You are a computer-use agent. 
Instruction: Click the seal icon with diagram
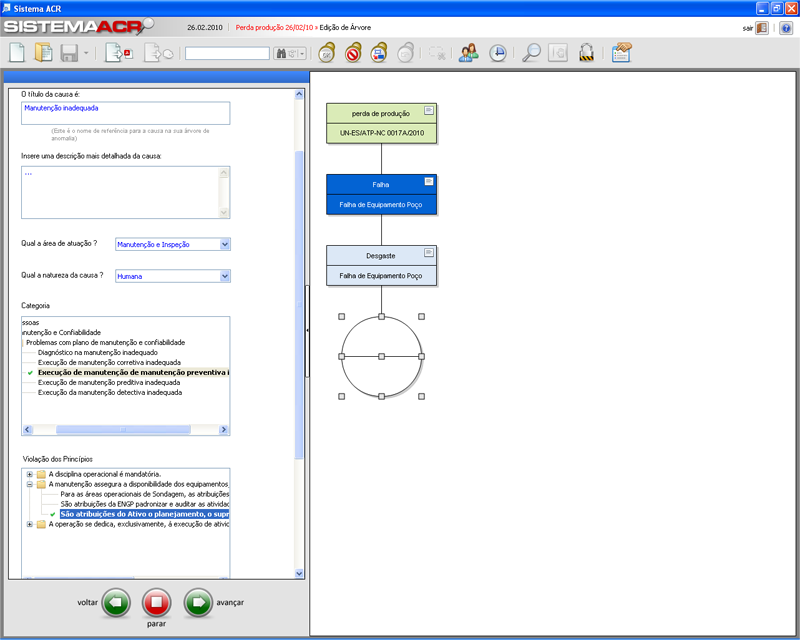[x=379, y=53]
